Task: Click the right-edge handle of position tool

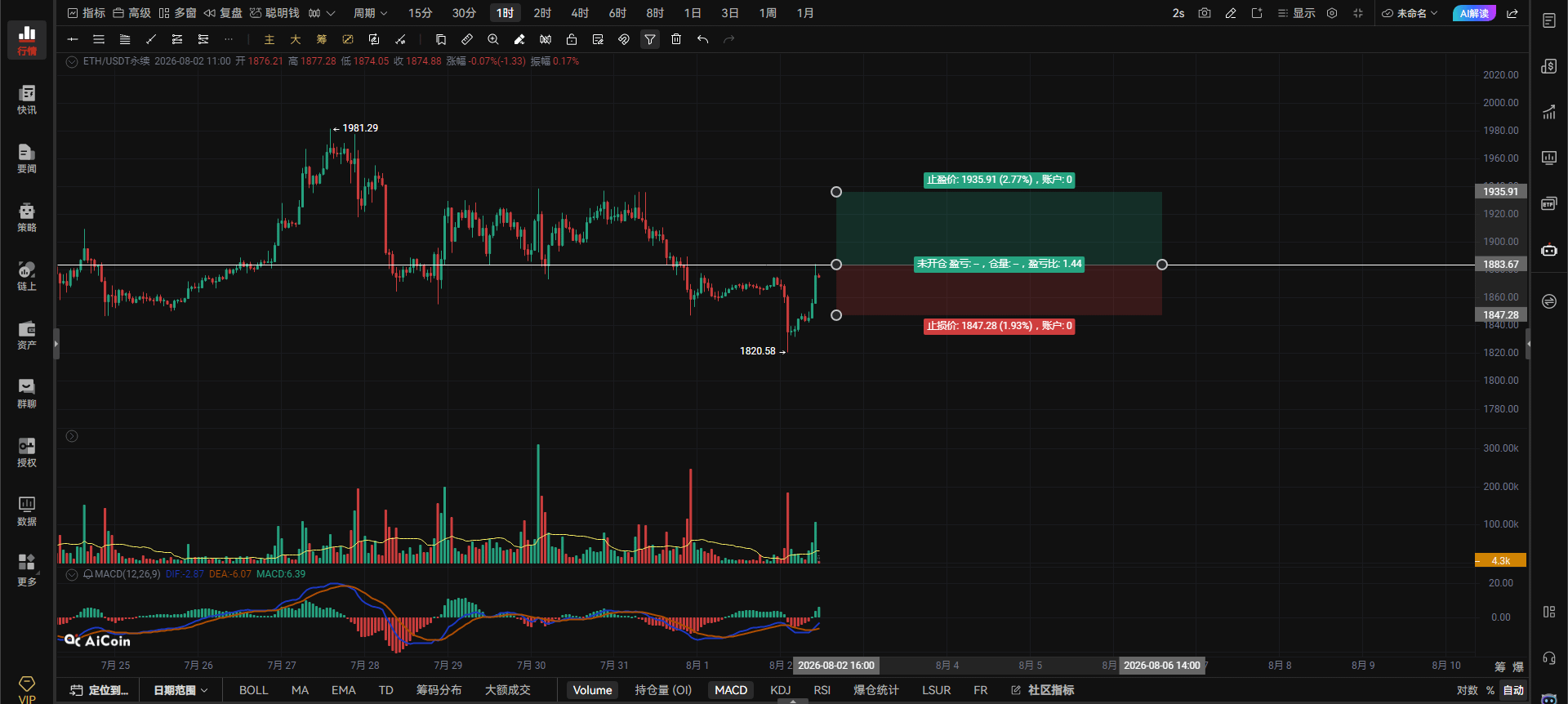Action: pyautogui.click(x=1162, y=265)
